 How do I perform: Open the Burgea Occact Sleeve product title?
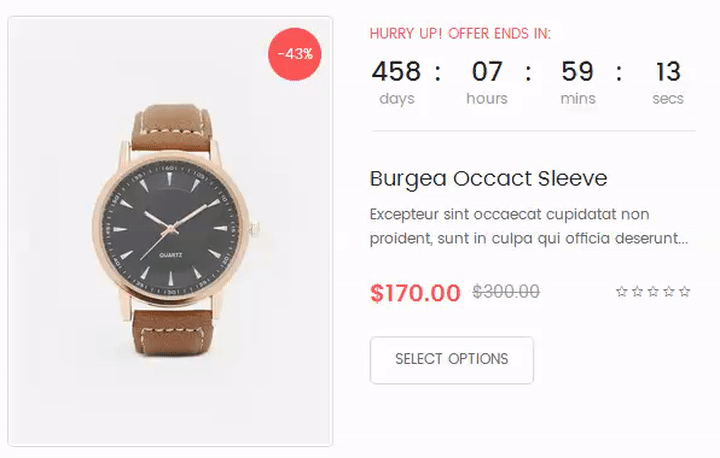click(488, 179)
